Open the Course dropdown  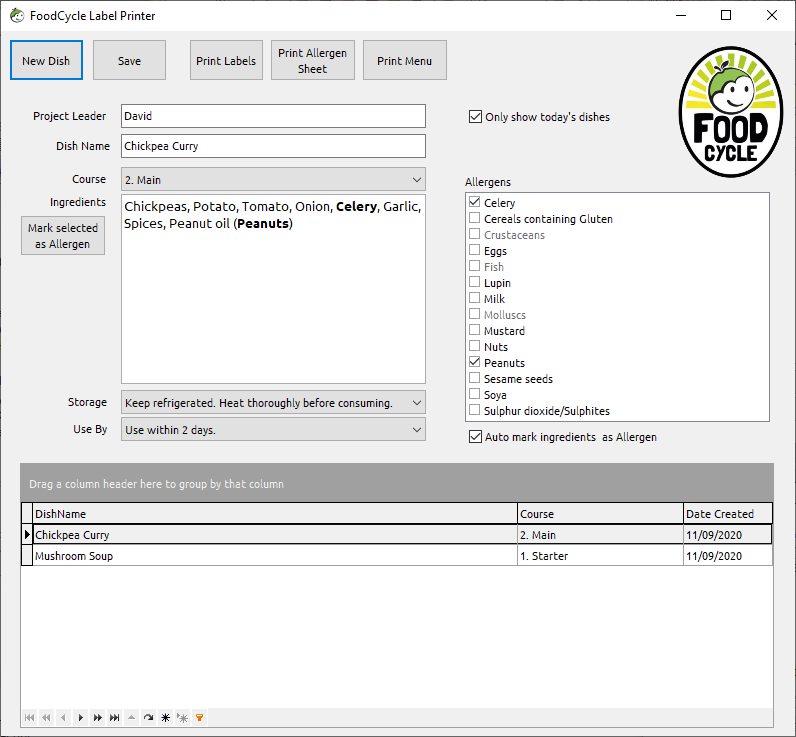pyautogui.click(x=417, y=180)
